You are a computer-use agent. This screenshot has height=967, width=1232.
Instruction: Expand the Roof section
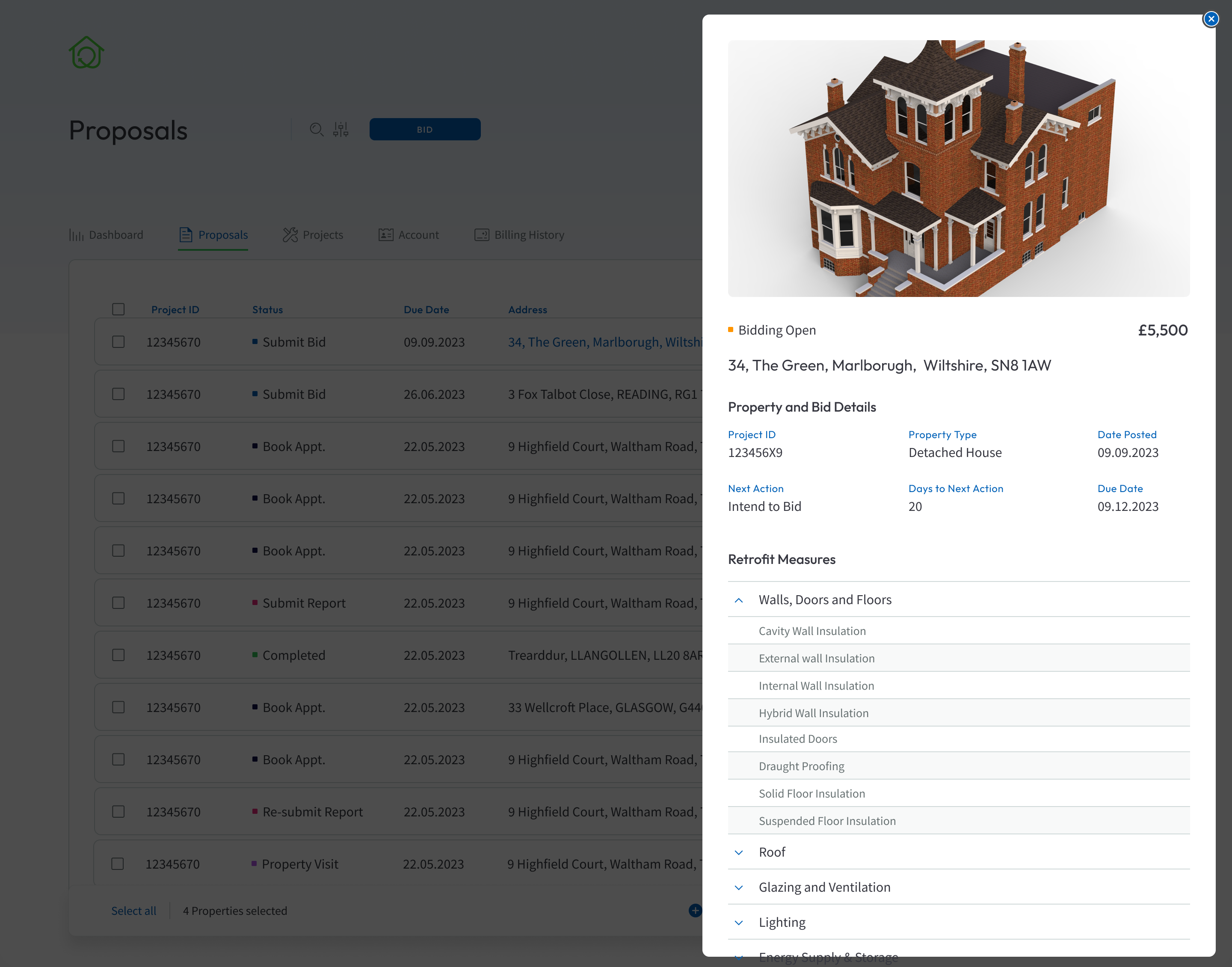pyautogui.click(x=738, y=853)
